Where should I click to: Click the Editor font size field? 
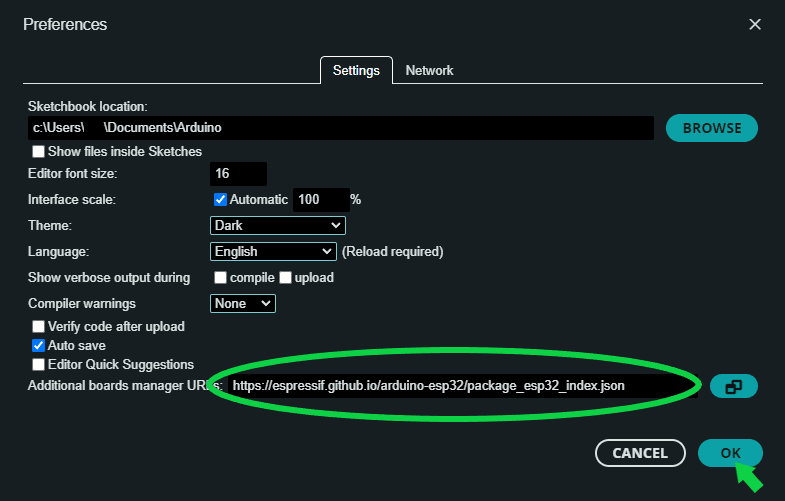point(238,174)
